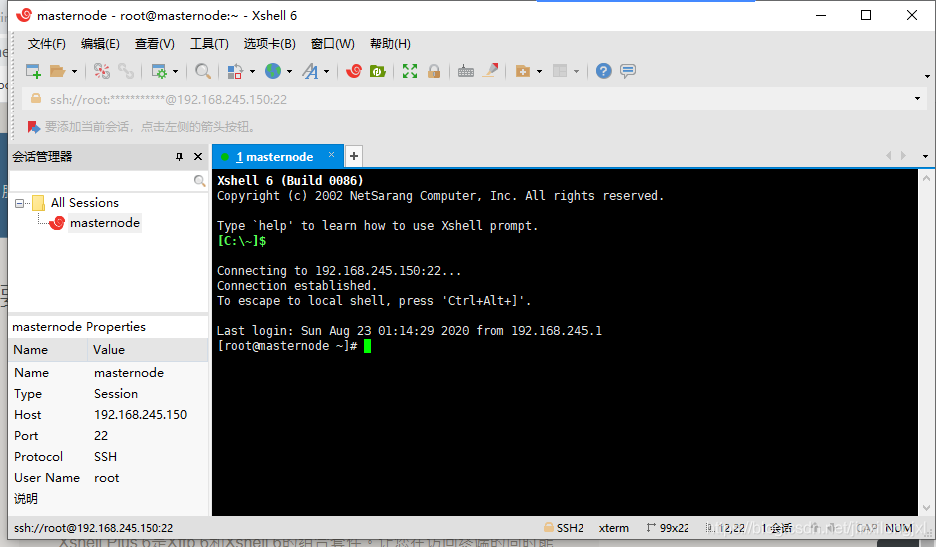Click the lock screen padlock icon
The height and width of the screenshot is (547, 936).
click(434, 71)
